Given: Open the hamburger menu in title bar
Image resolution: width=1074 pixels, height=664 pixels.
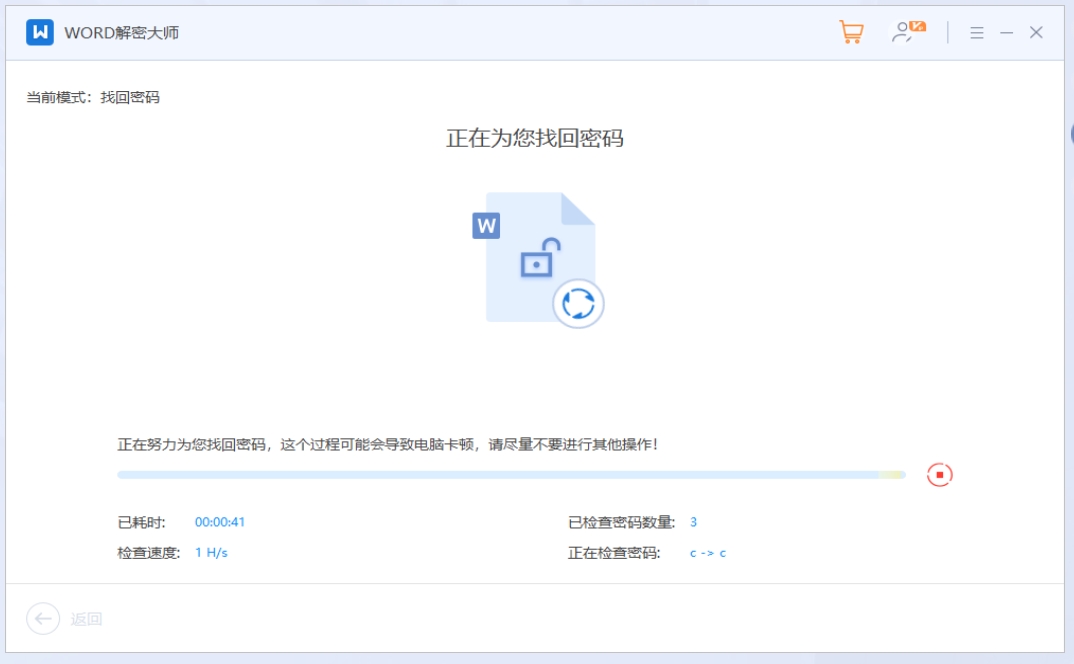Looking at the screenshot, I should tap(977, 32).
